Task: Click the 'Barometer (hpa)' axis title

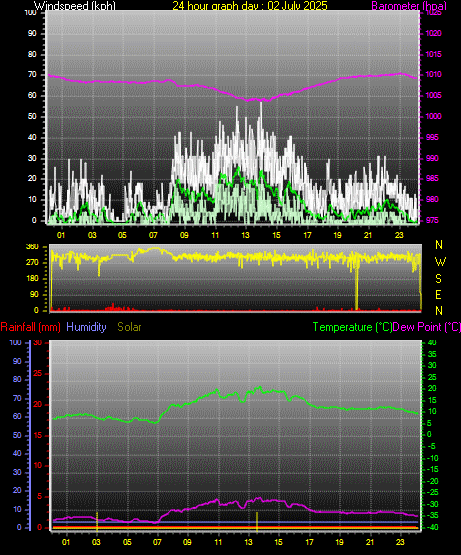Action: pyautogui.click(x=409, y=6)
